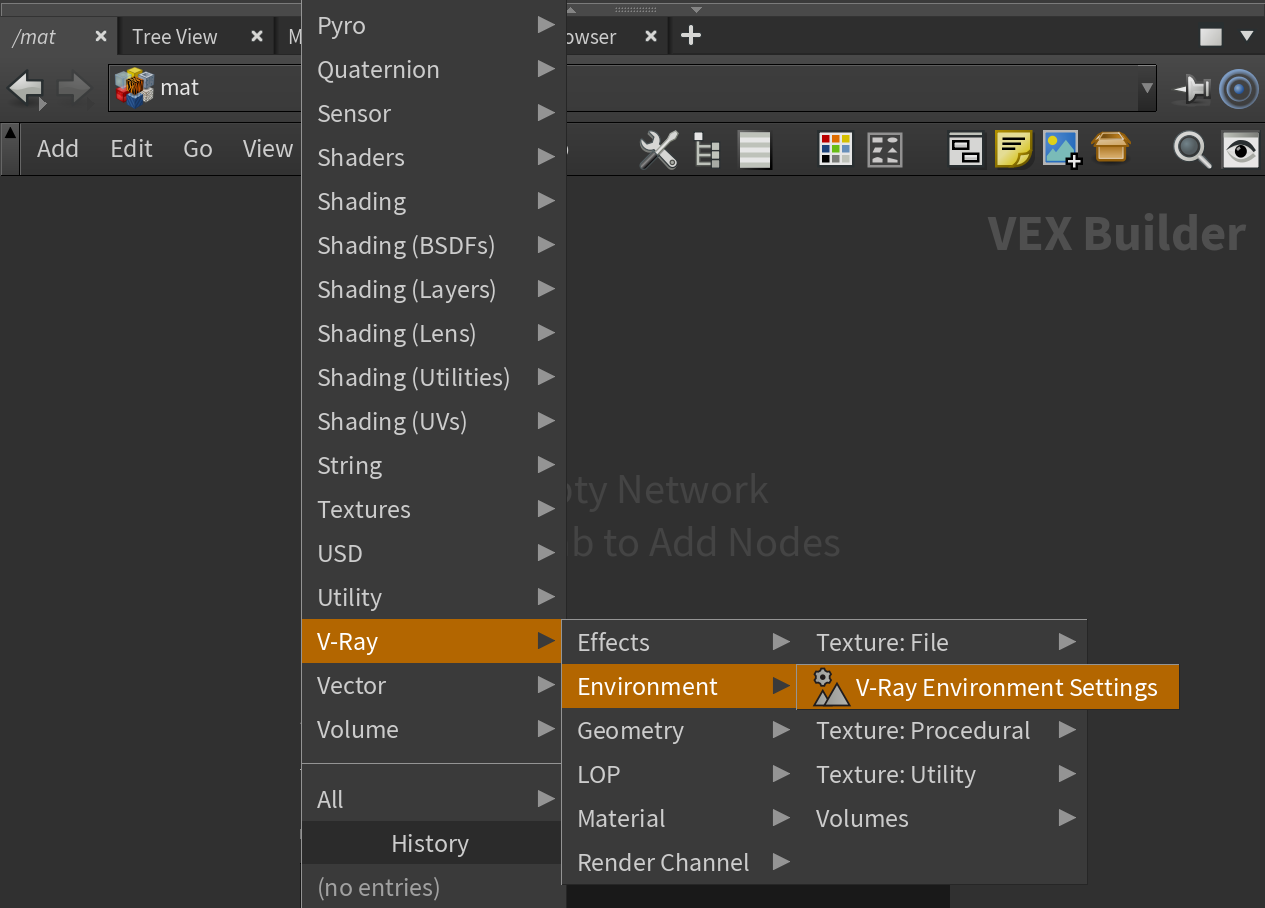Open Texture: Utility submenu

tap(942, 774)
